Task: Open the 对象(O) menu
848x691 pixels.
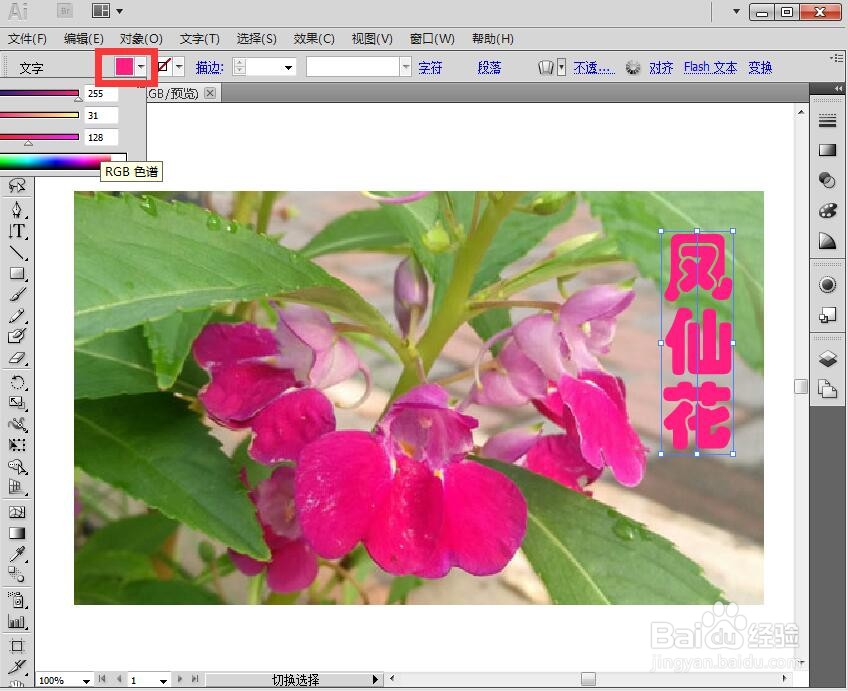Action: click(x=141, y=39)
